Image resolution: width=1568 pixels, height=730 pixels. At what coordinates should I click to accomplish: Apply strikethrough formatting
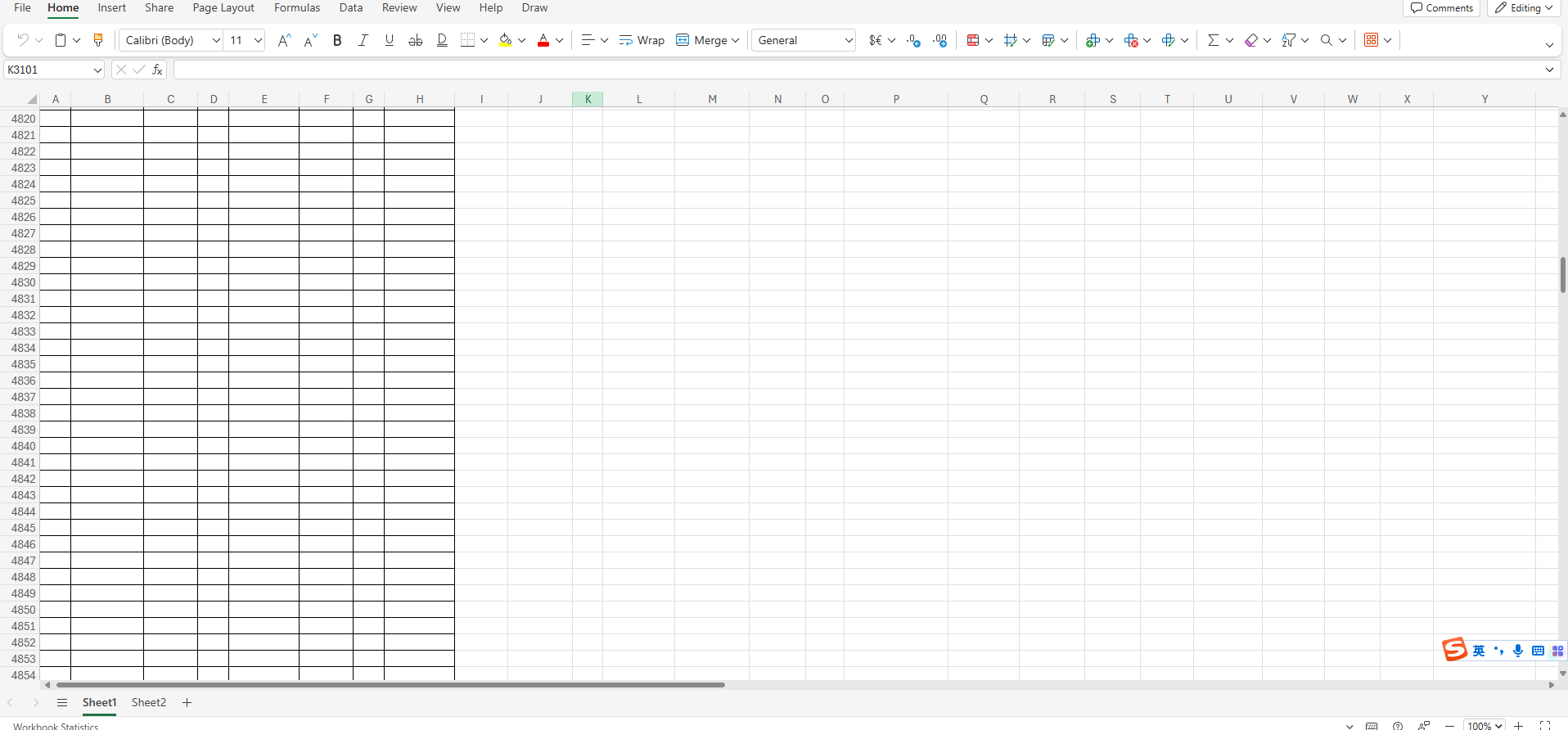pyautogui.click(x=416, y=40)
